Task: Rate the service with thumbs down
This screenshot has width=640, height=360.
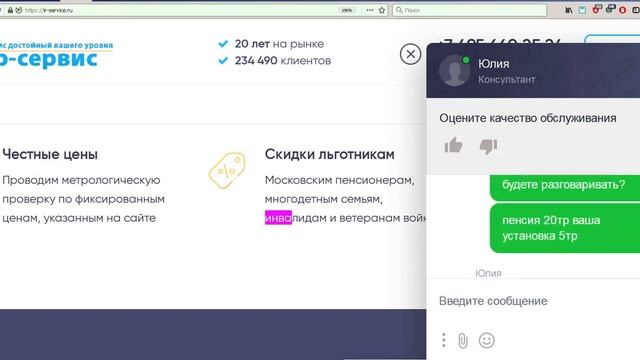Action: coord(488,146)
